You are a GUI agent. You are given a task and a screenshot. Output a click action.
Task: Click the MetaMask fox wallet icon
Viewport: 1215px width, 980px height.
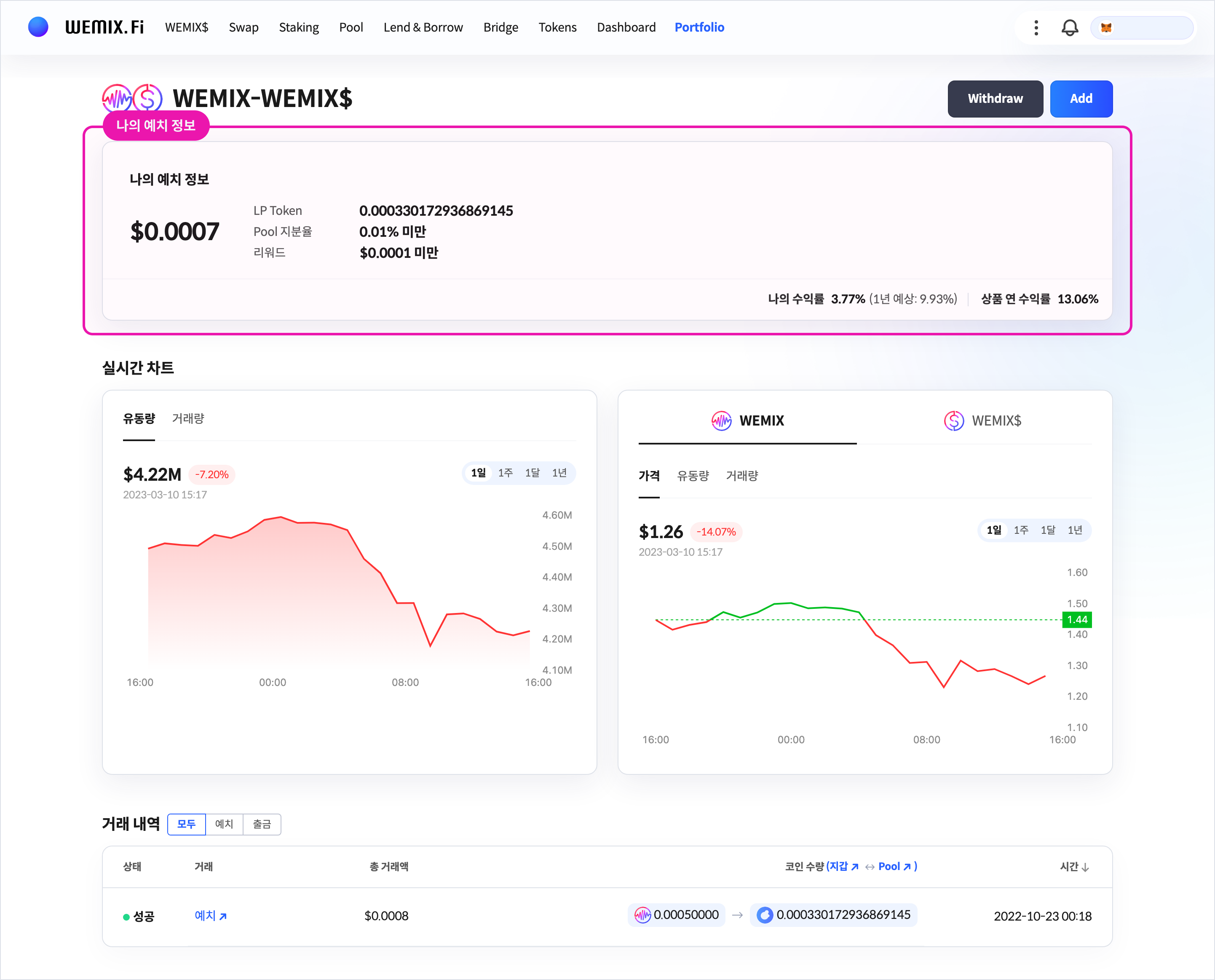(1106, 28)
